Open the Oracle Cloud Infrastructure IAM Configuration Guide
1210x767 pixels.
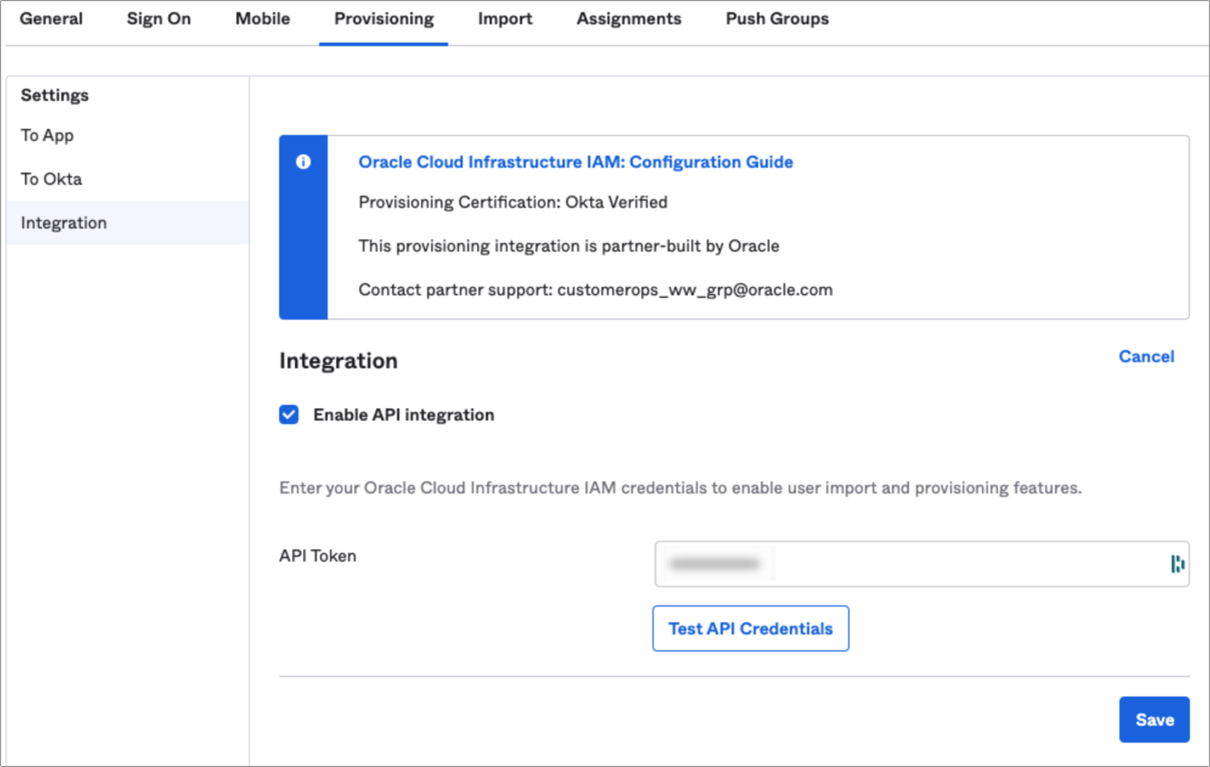575,161
